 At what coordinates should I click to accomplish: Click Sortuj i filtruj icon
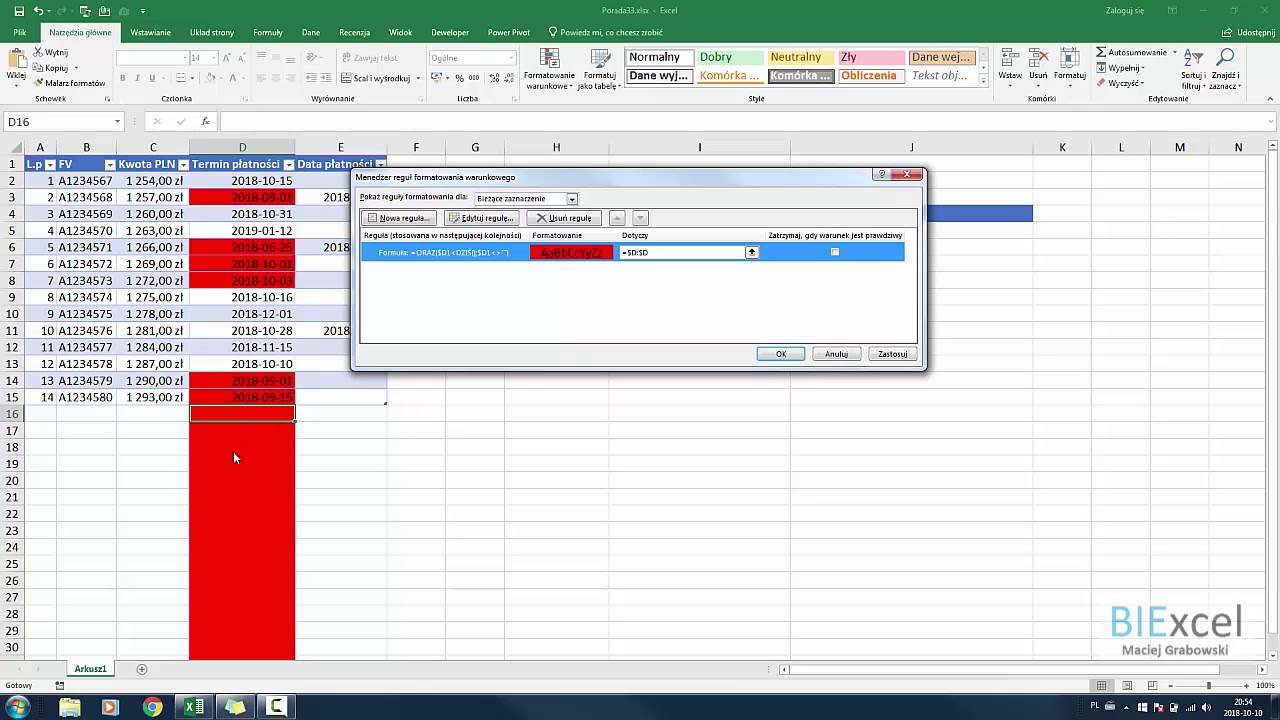(x=1193, y=58)
